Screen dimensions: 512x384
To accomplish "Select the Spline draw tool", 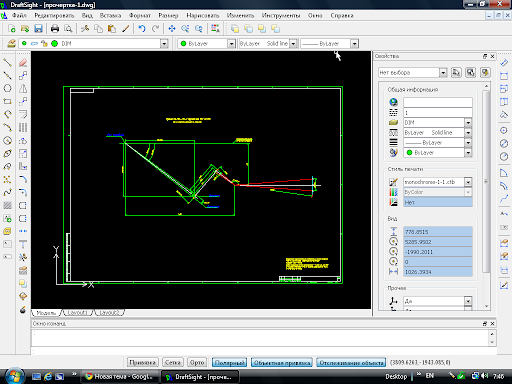I will click(x=7, y=192).
